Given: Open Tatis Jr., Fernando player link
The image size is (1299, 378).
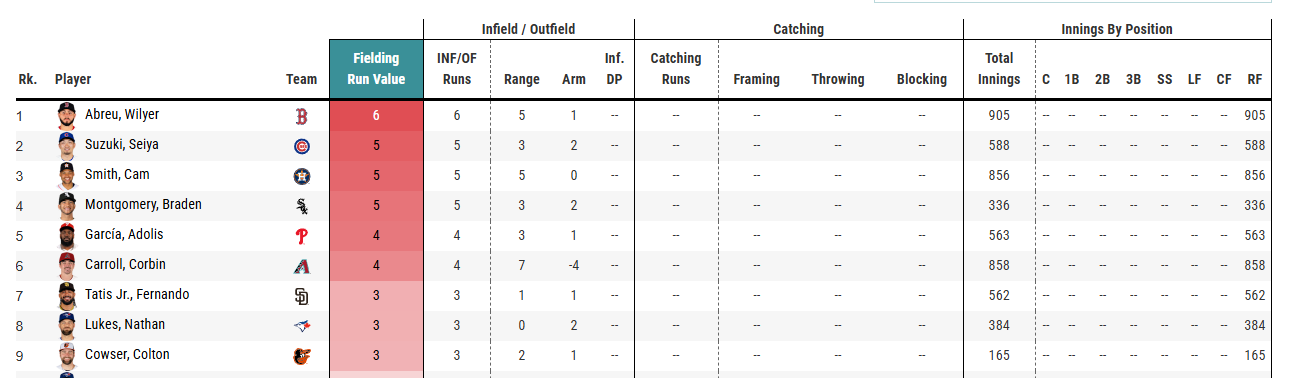Looking at the screenshot, I should tap(137, 295).
